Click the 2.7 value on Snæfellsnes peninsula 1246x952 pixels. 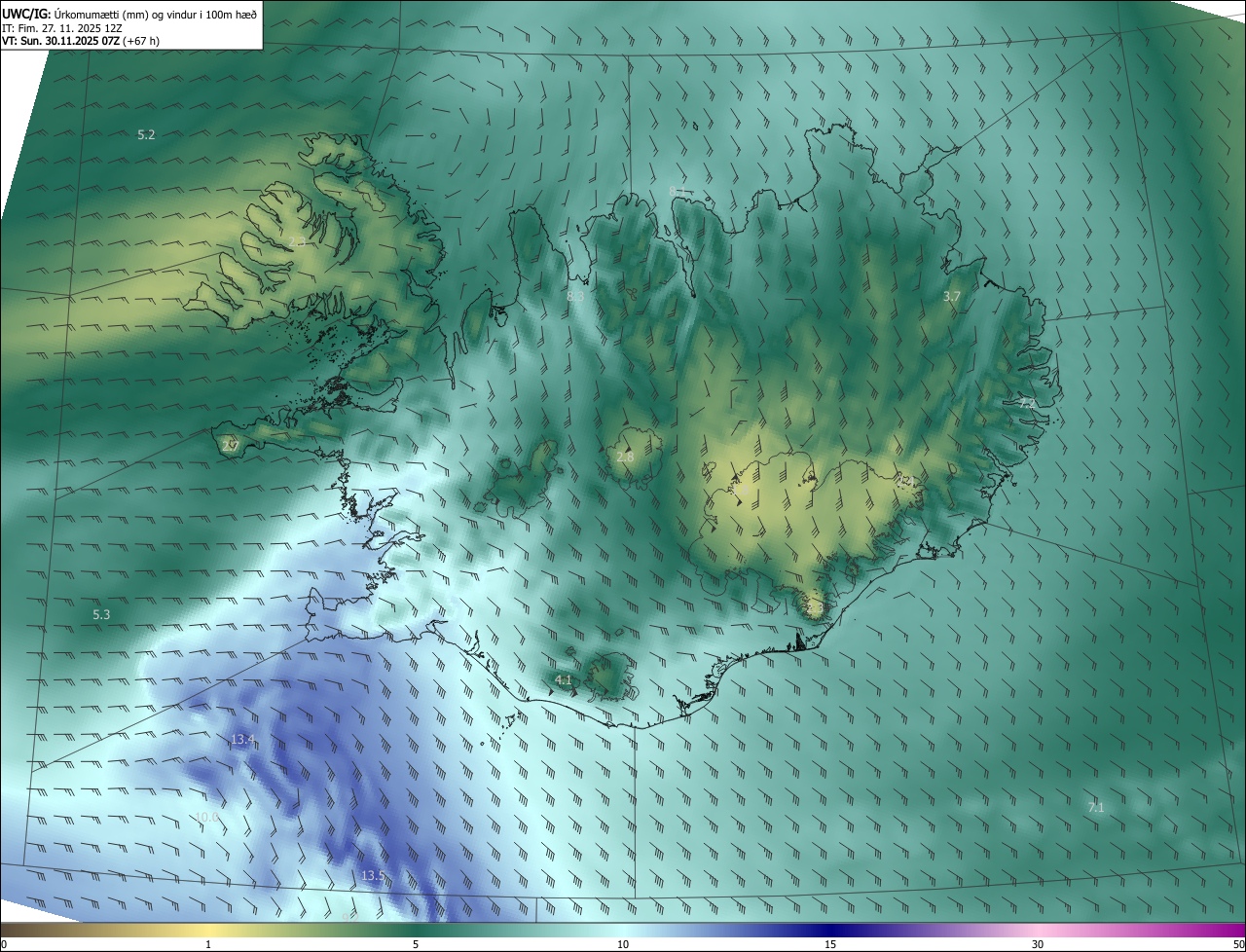[x=230, y=446]
